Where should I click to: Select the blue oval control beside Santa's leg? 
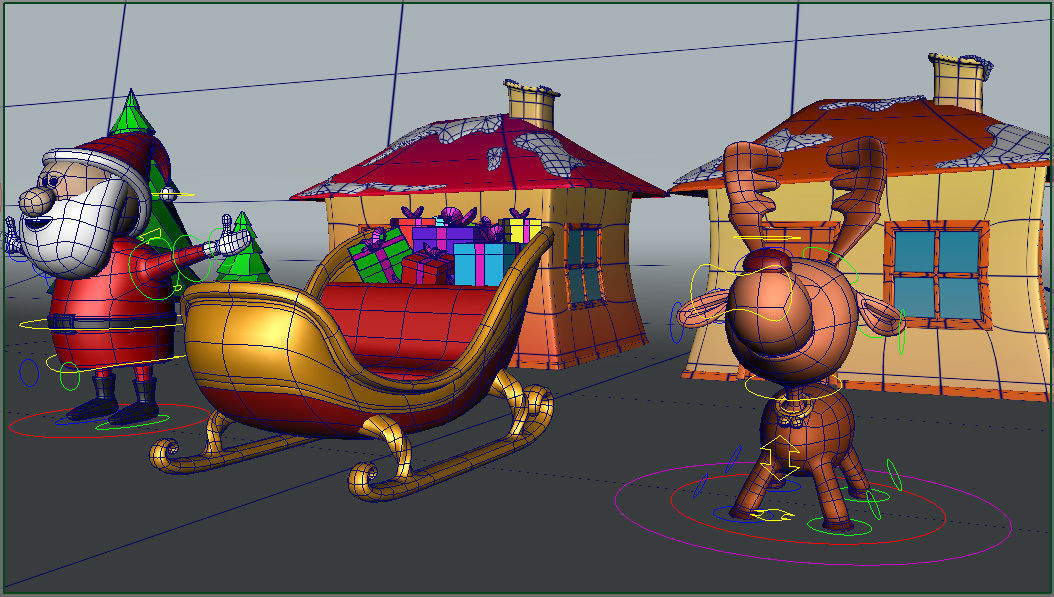coord(29,372)
